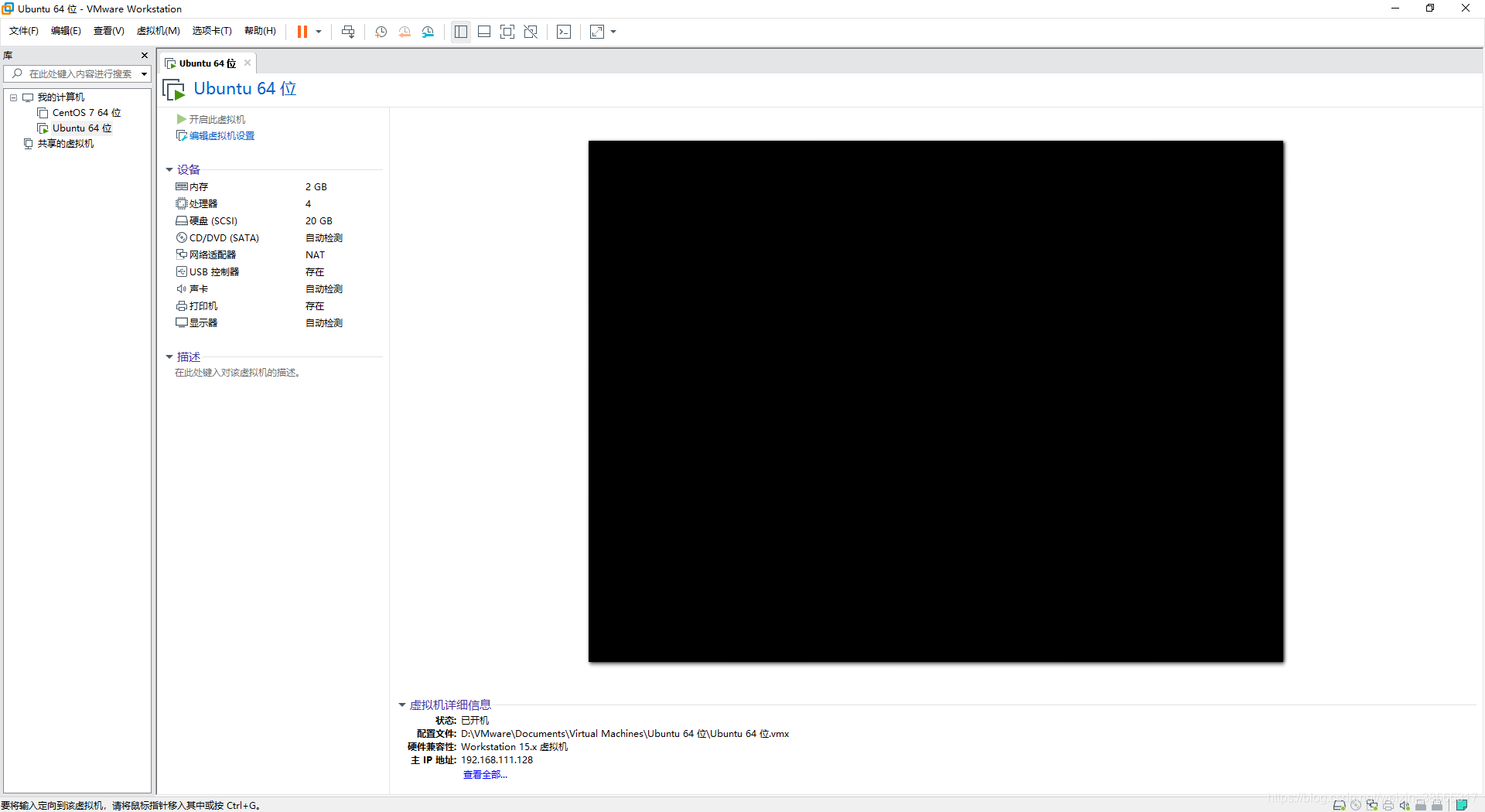Open the 编辑(E) menu
1485x812 pixels.
[x=66, y=31]
